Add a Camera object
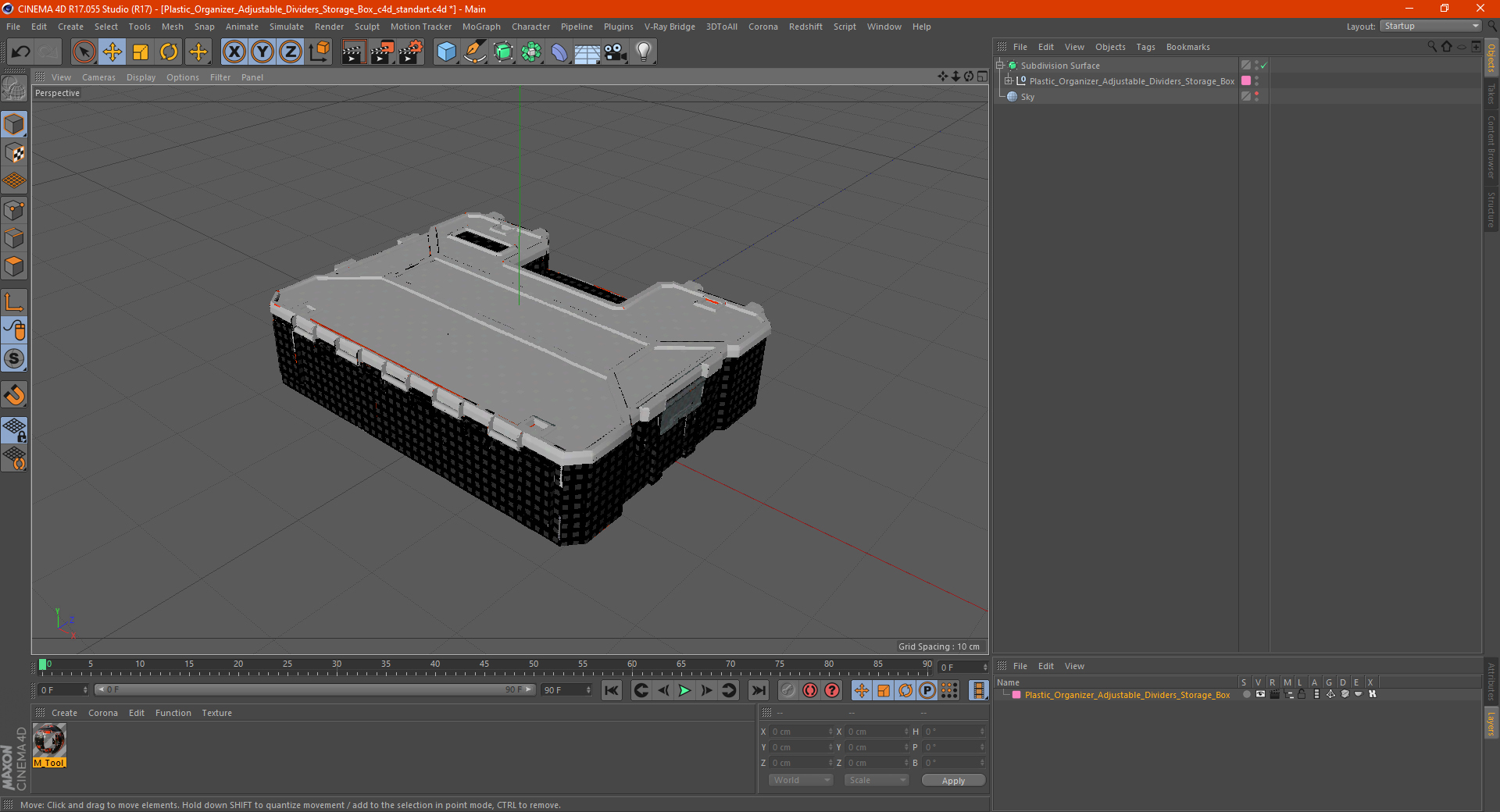Viewport: 1500px width, 812px height. click(616, 52)
